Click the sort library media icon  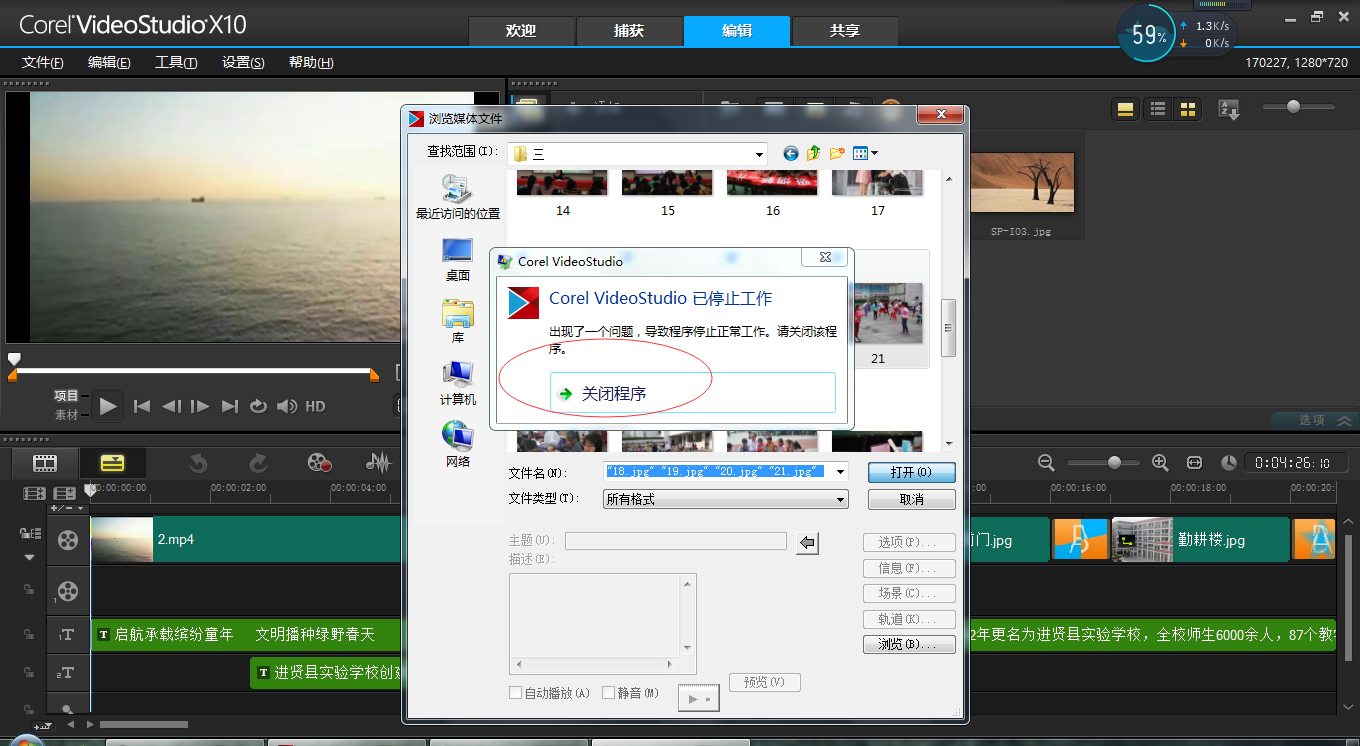pos(1229,109)
